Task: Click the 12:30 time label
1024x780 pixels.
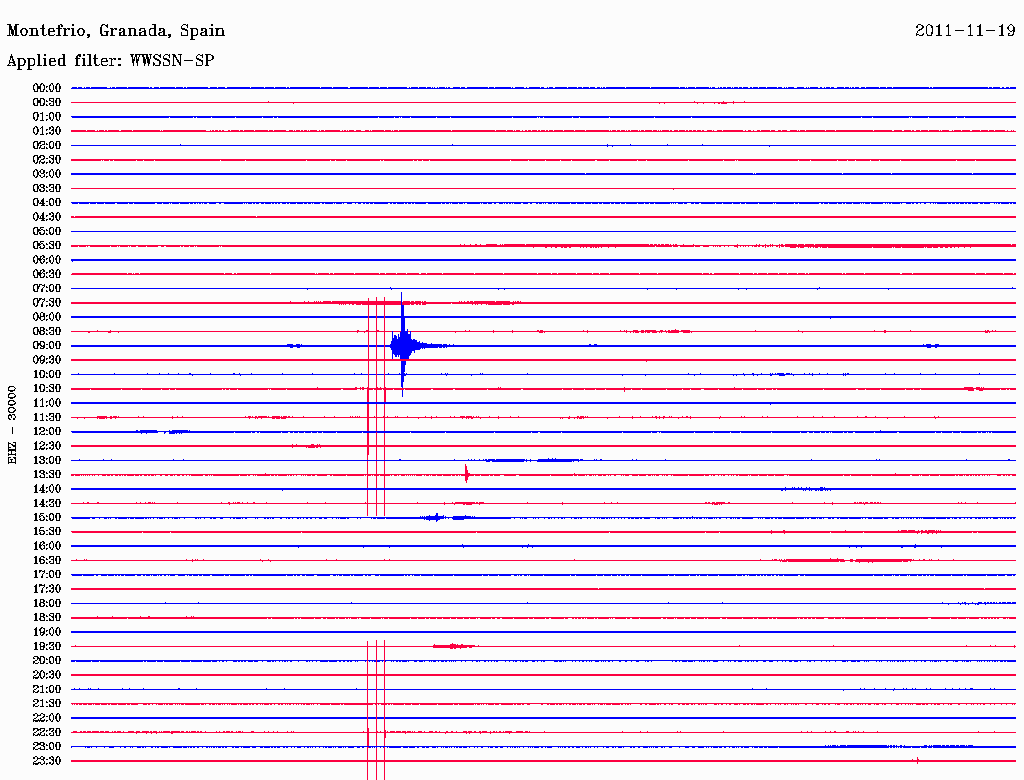Action: click(47, 446)
